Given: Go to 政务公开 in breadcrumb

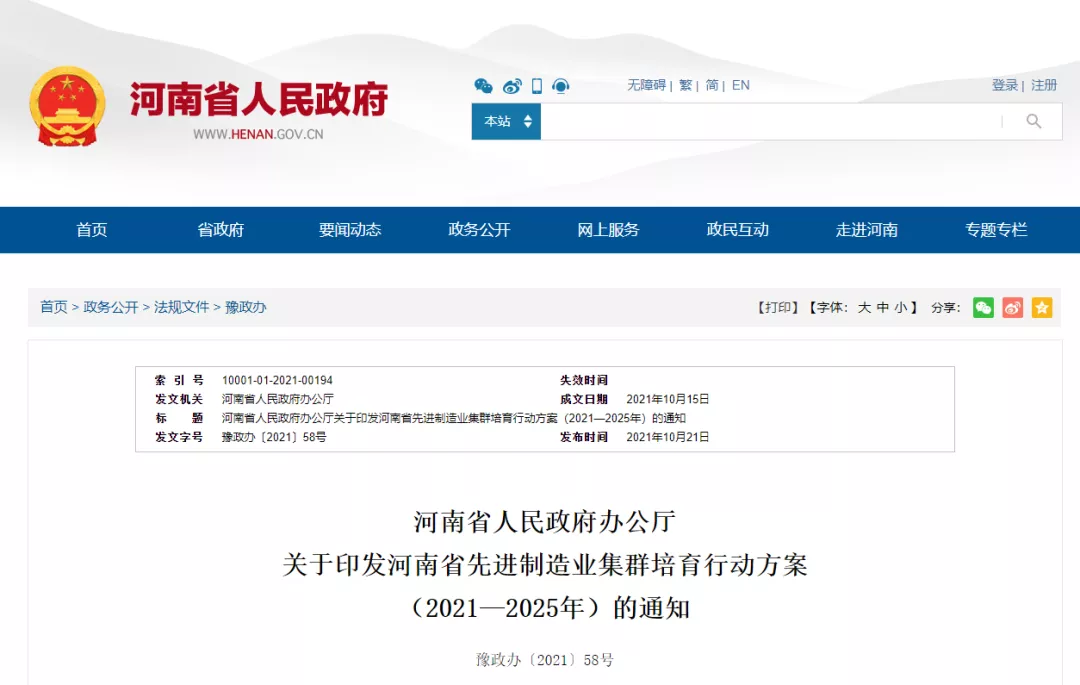Looking at the screenshot, I should coord(111,307).
